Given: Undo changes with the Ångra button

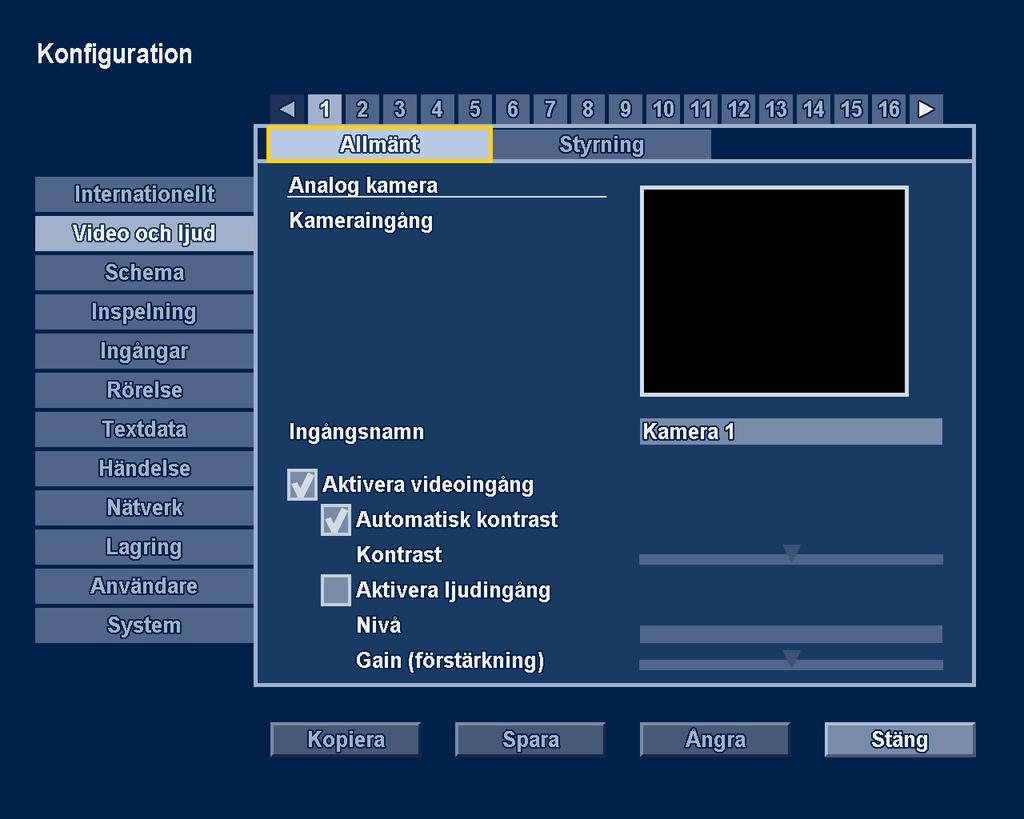Looking at the screenshot, I should (715, 739).
